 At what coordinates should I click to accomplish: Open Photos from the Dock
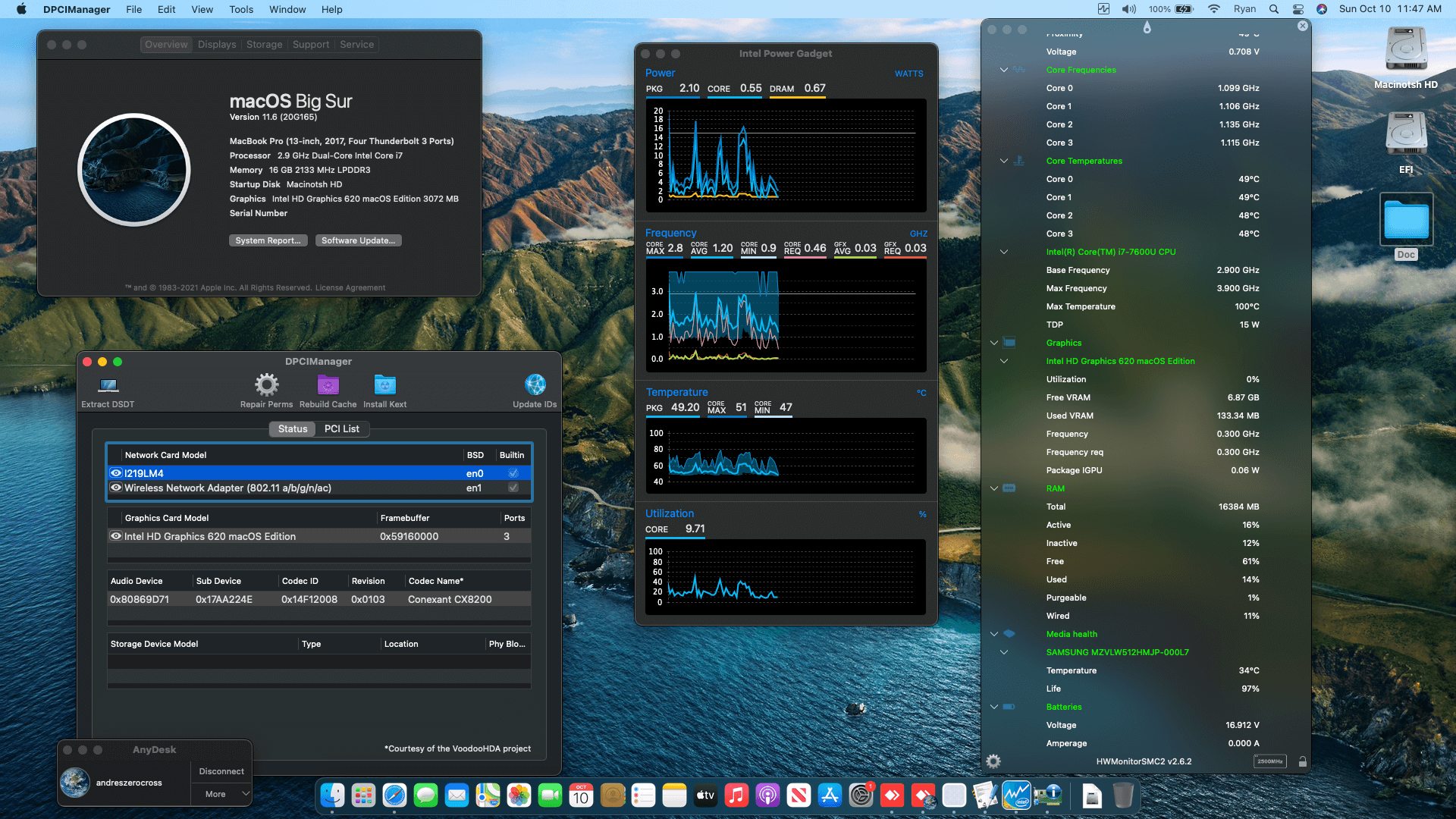(x=519, y=795)
